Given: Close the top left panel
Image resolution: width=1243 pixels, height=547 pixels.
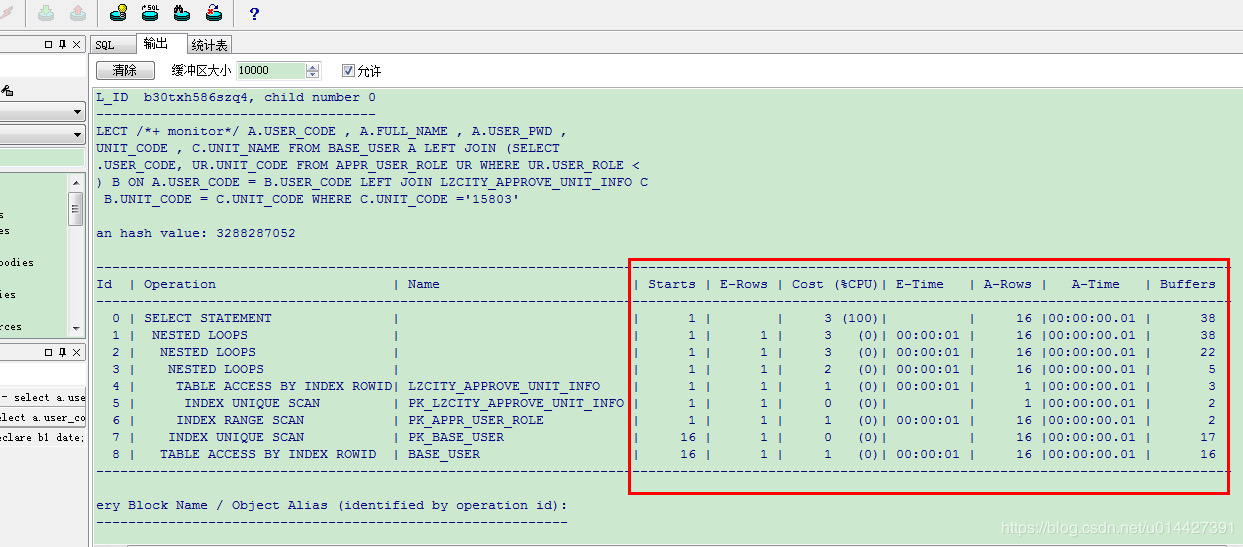Looking at the screenshot, I should [x=76, y=44].
